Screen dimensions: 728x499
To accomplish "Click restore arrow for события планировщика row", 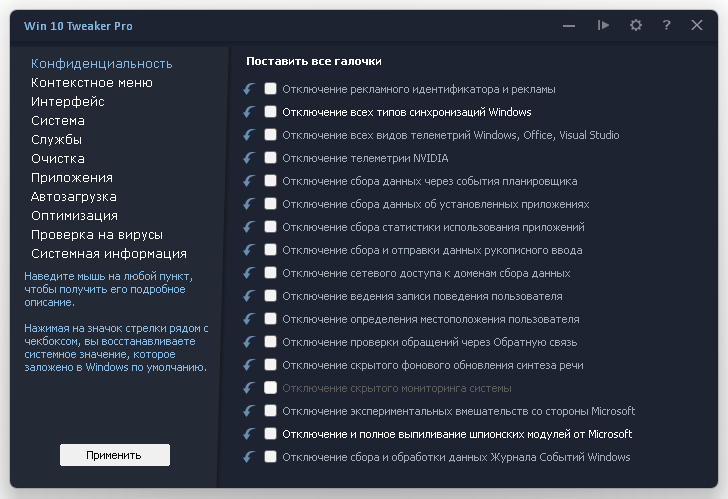I will pos(249,181).
